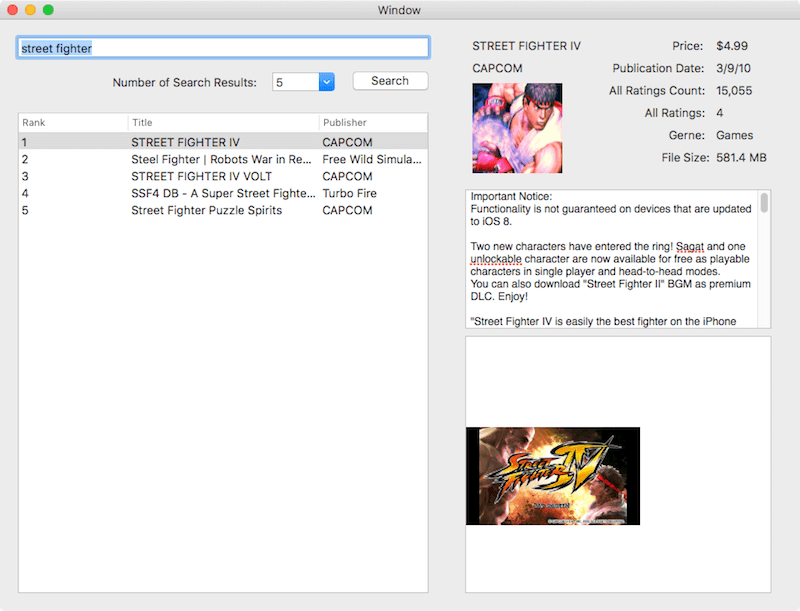Click the Street Fighter IV screenshot thumbnail
800x611 pixels.
(x=553, y=476)
